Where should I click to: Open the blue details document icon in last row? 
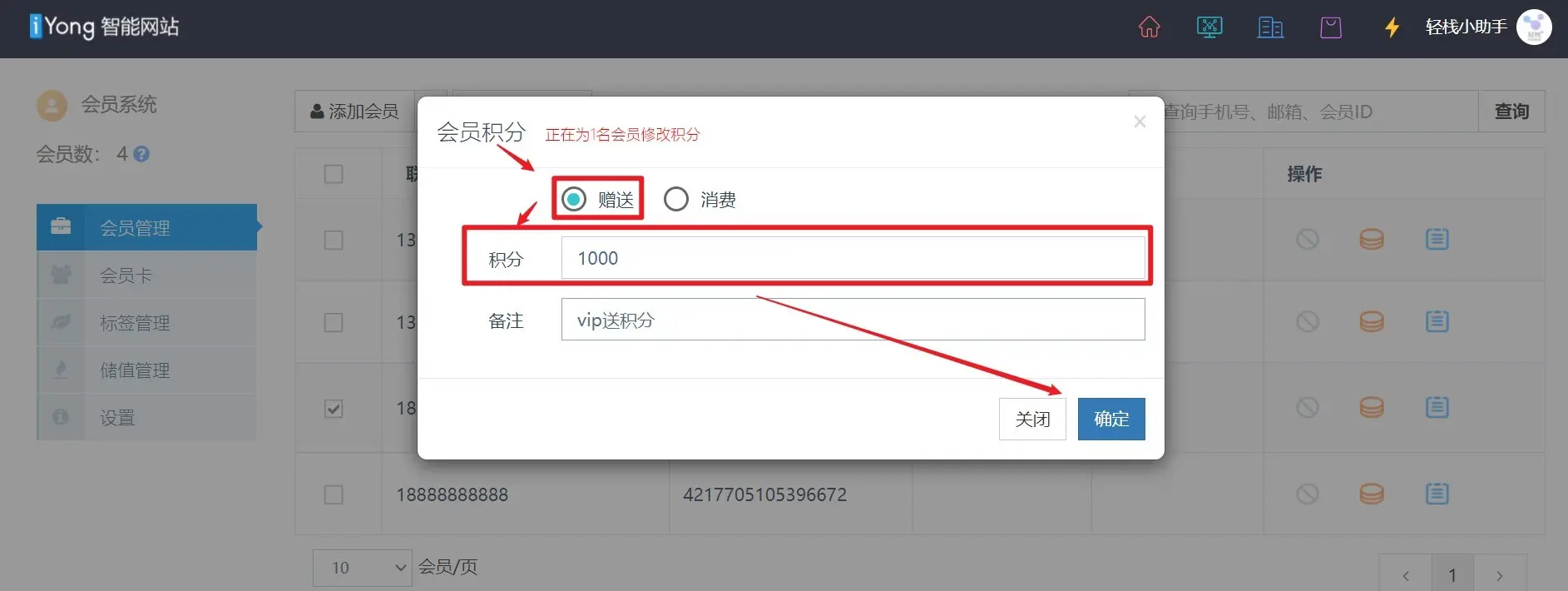click(x=1437, y=494)
